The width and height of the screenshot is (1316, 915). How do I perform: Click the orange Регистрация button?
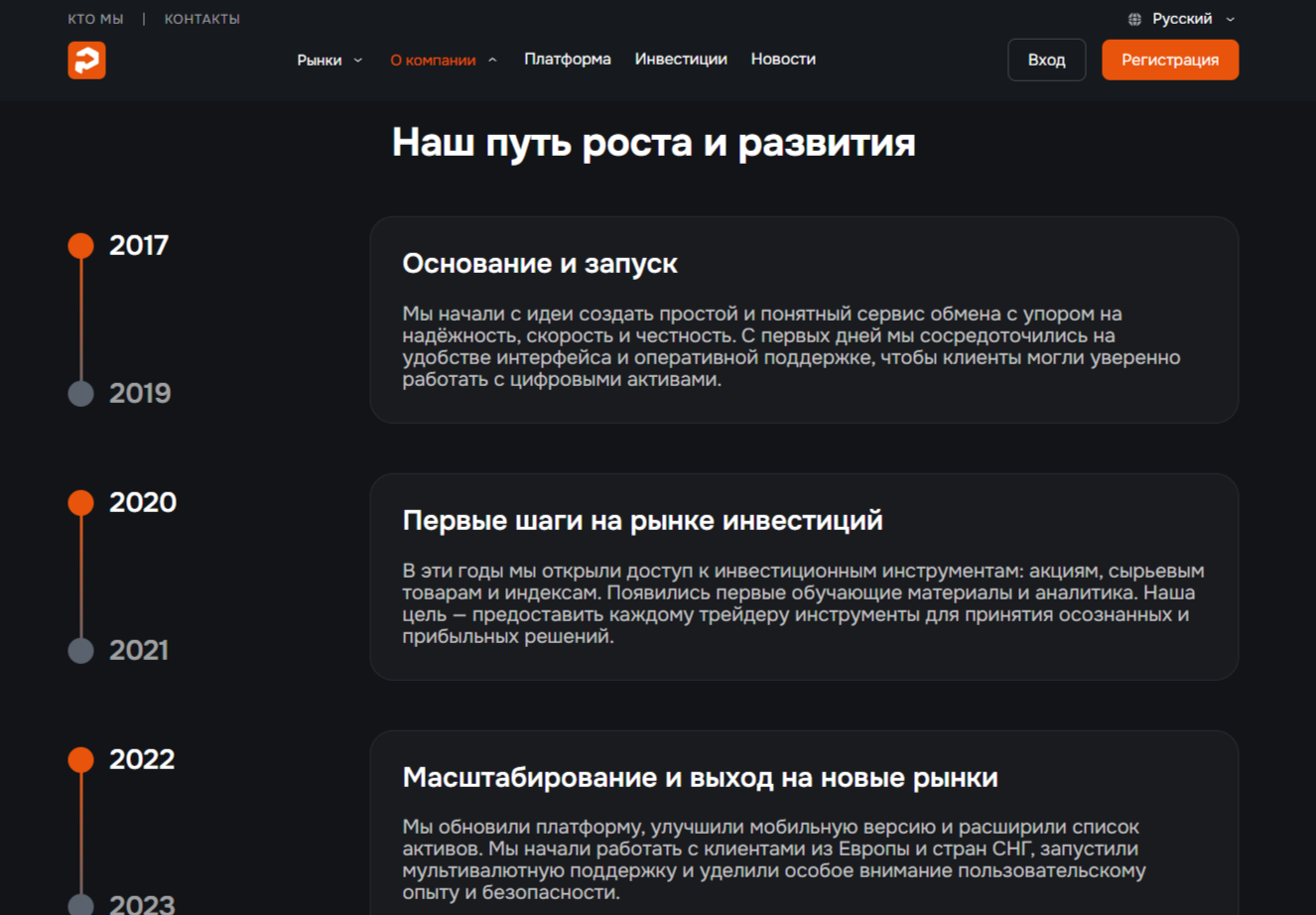[1169, 61]
